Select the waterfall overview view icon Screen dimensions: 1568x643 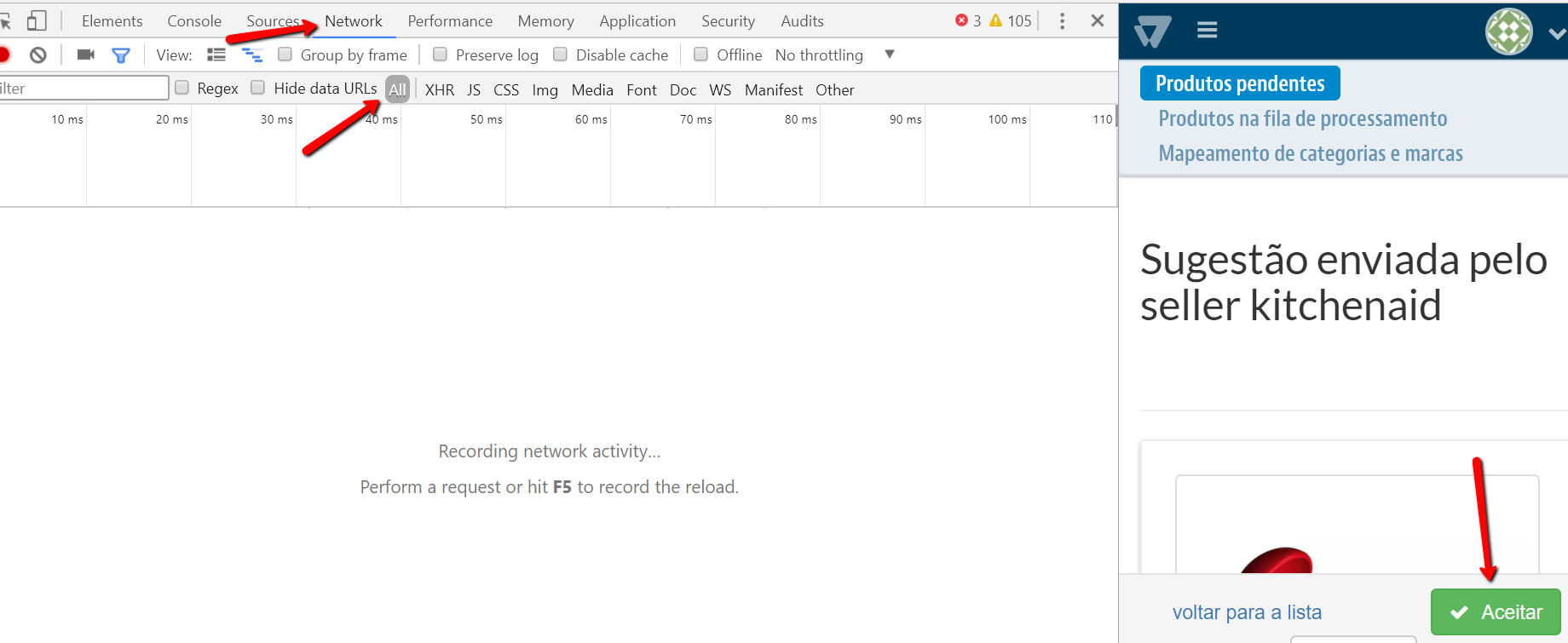click(x=252, y=55)
